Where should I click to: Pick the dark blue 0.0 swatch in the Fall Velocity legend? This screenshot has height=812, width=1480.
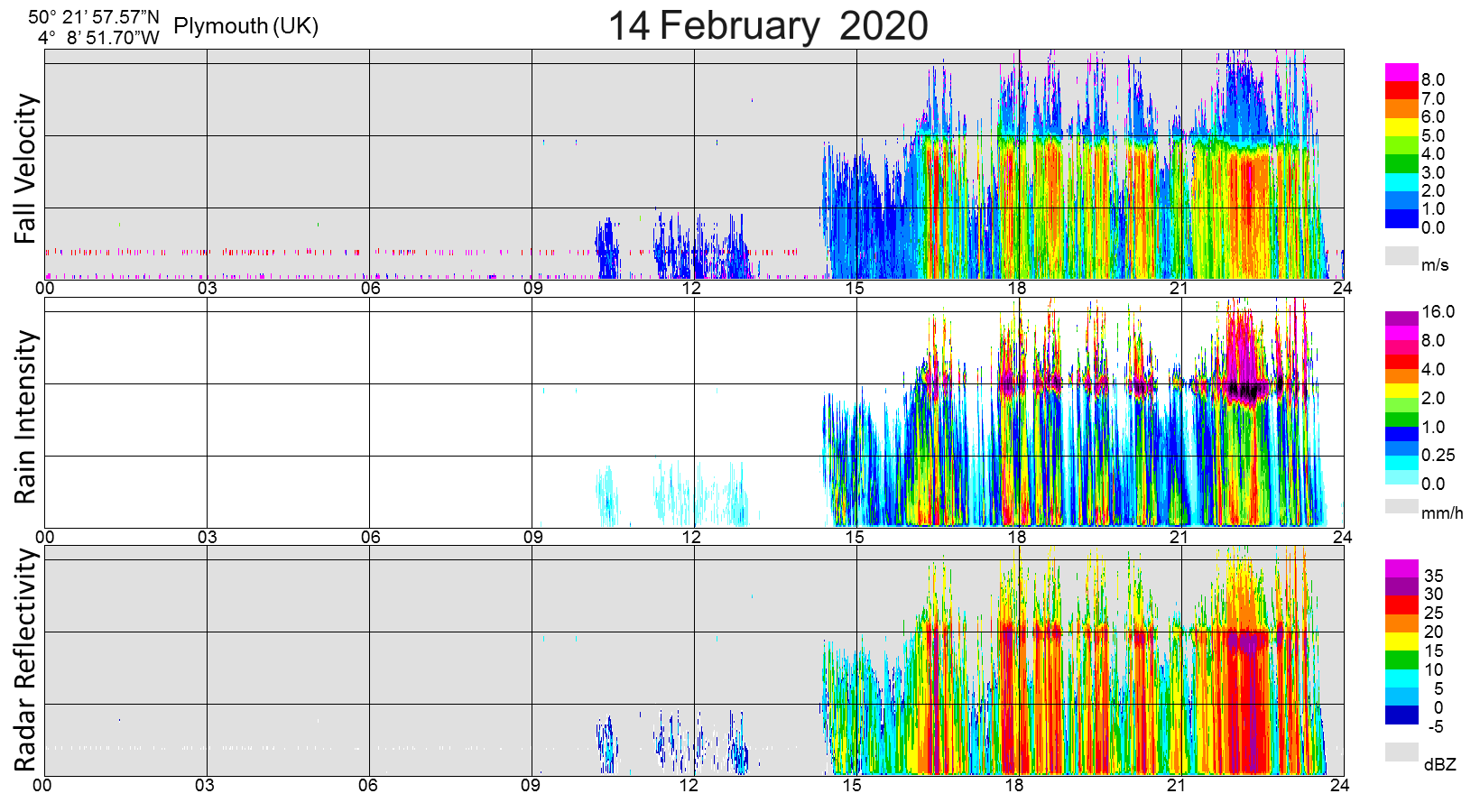tap(1401, 219)
